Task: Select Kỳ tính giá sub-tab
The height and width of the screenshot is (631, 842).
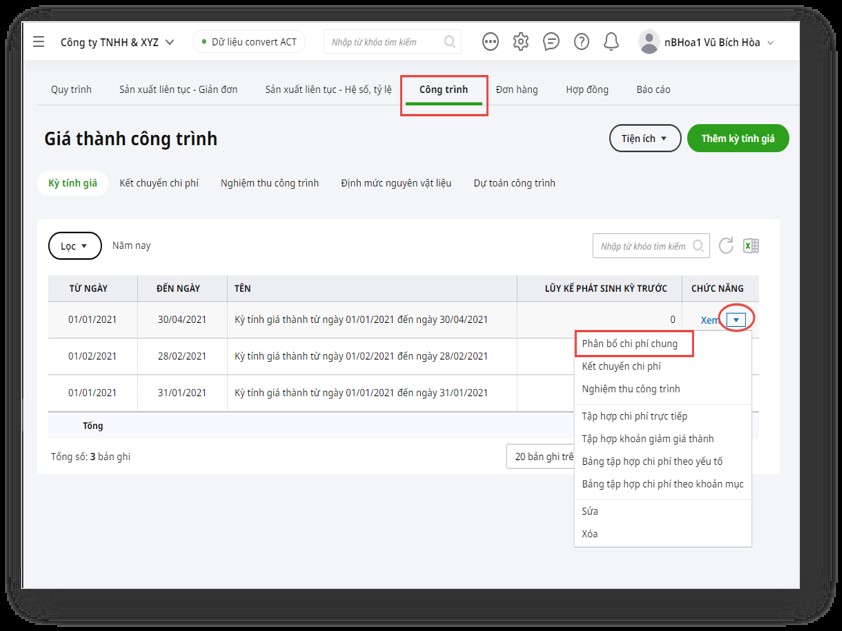Action: 72,183
